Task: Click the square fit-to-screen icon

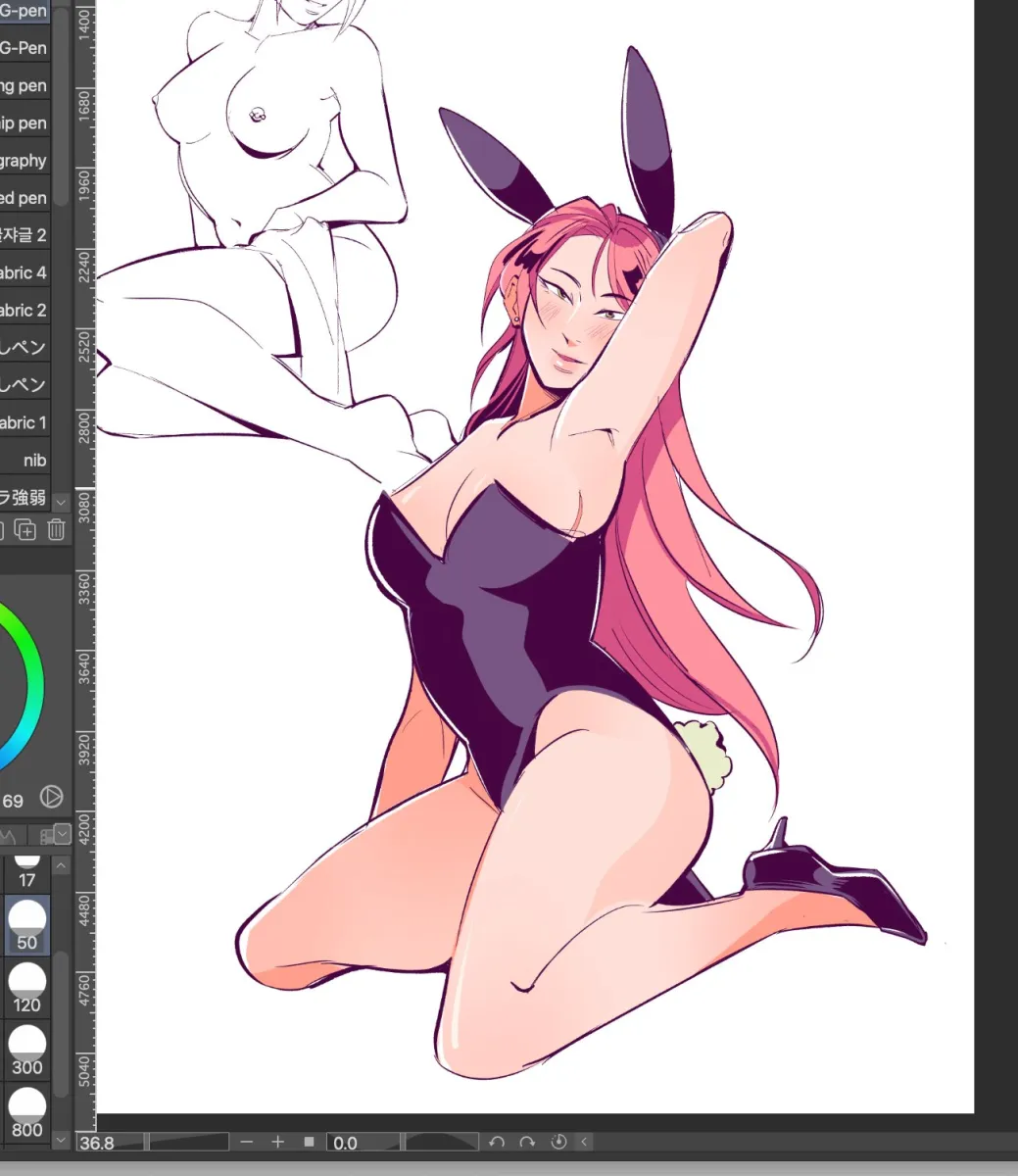Action: (309, 1142)
